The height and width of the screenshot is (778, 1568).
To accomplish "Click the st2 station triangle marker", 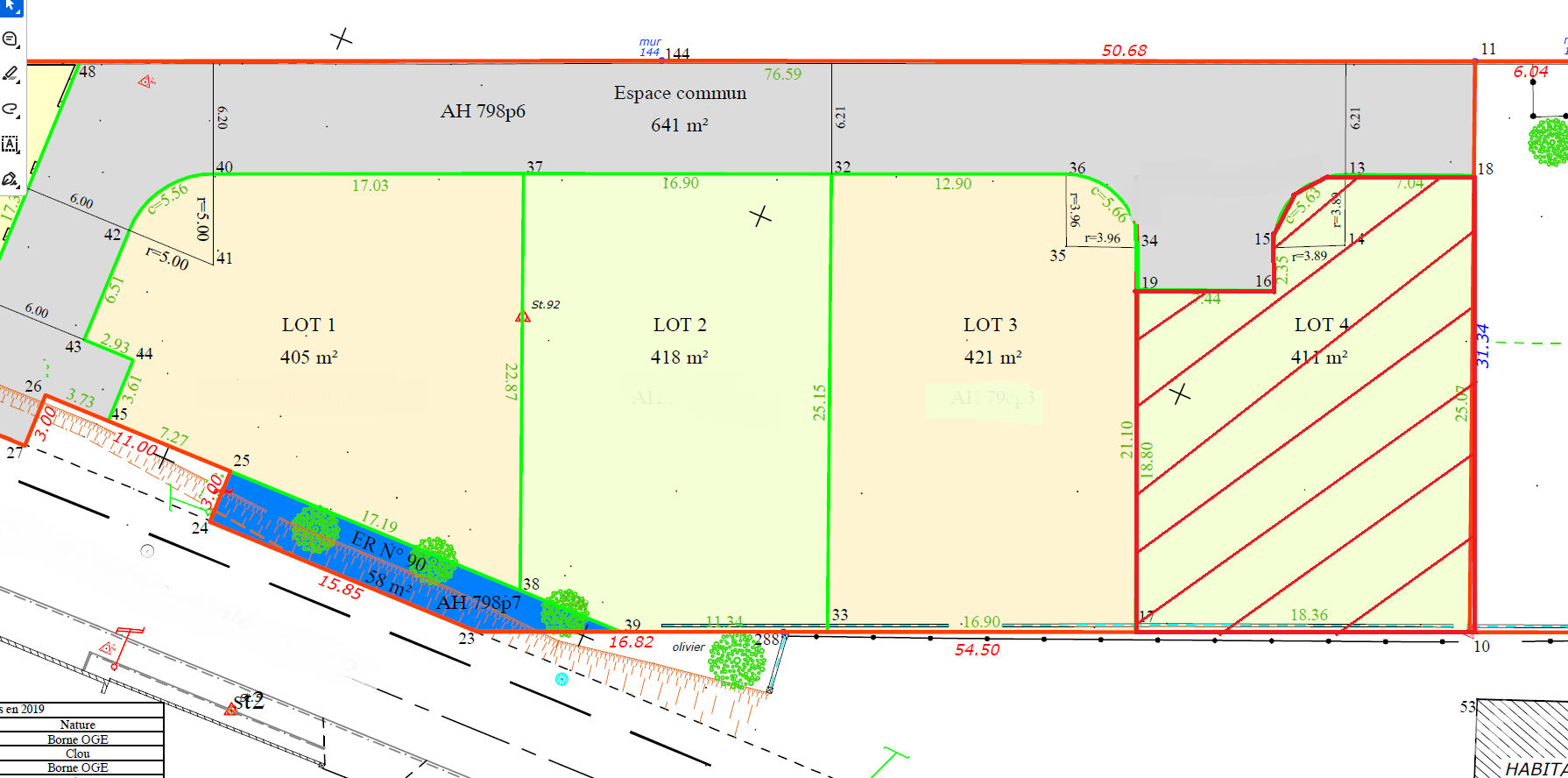I will pos(230,709).
